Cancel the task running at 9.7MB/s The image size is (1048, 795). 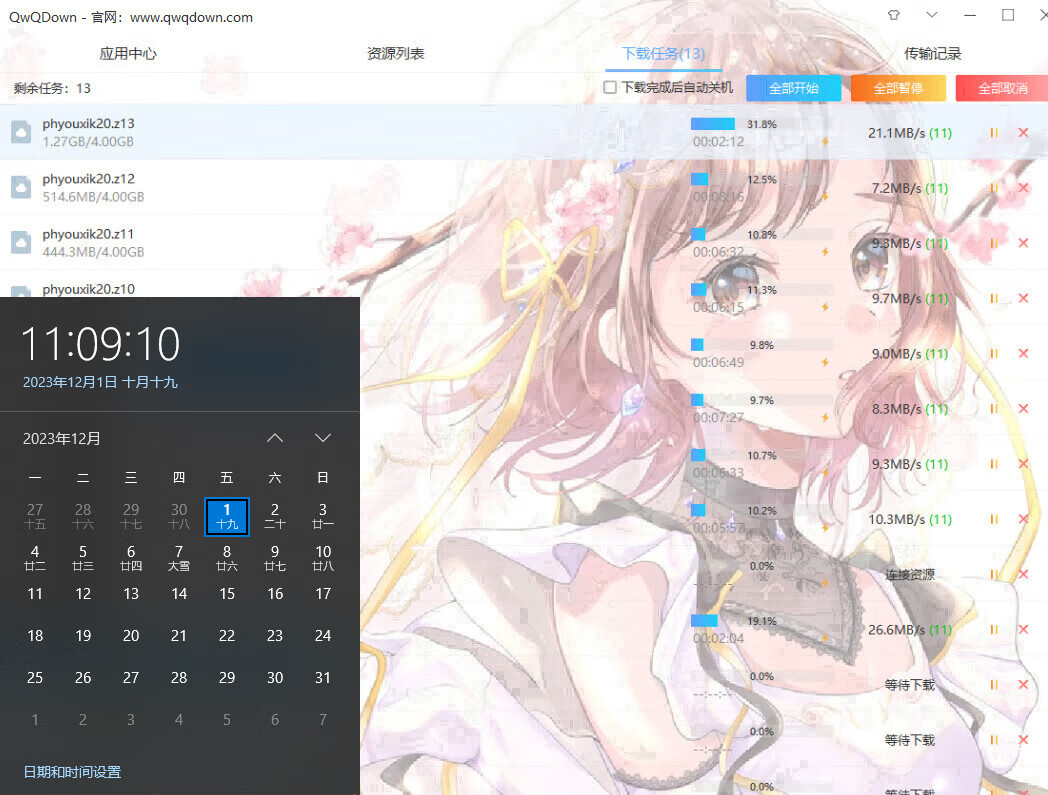[x=1023, y=298]
